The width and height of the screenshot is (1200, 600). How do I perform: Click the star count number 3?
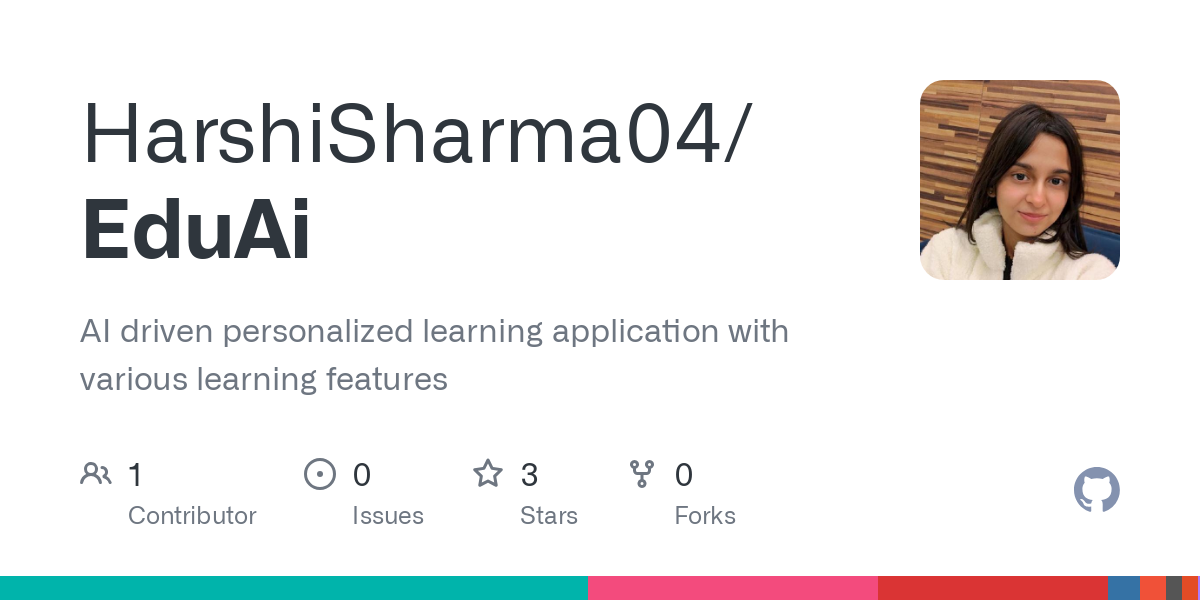pos(529,475)
